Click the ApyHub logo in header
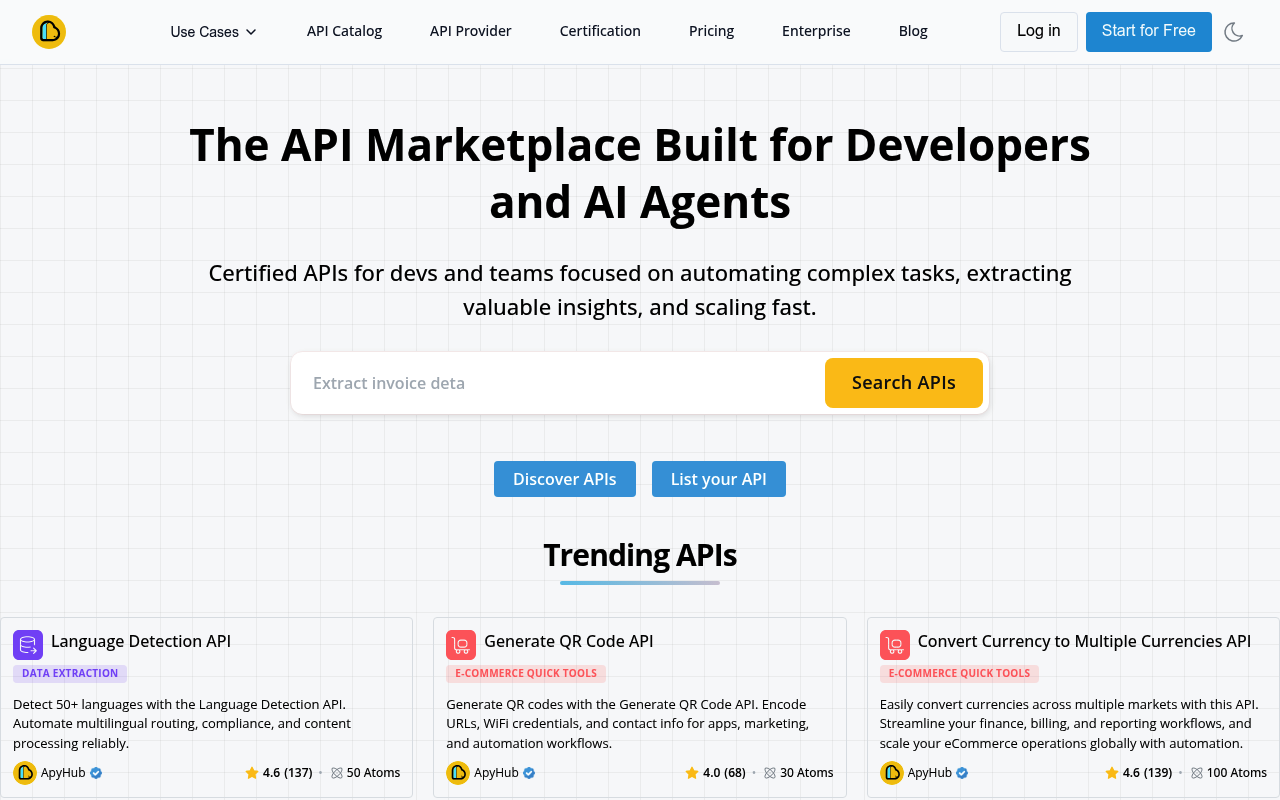The height and width of the screenshot is (800, 1280). coord(48,32)
